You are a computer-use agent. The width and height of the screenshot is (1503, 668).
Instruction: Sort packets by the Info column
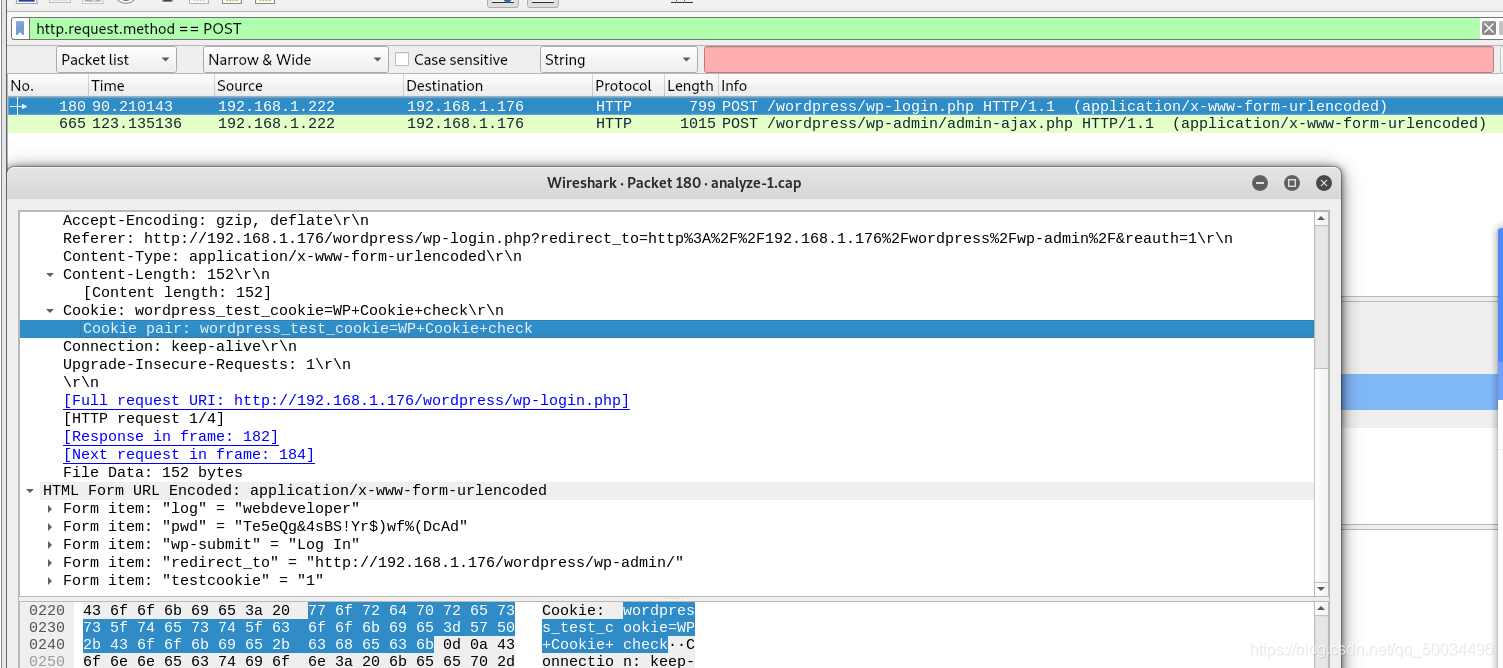coord(1110,86)
